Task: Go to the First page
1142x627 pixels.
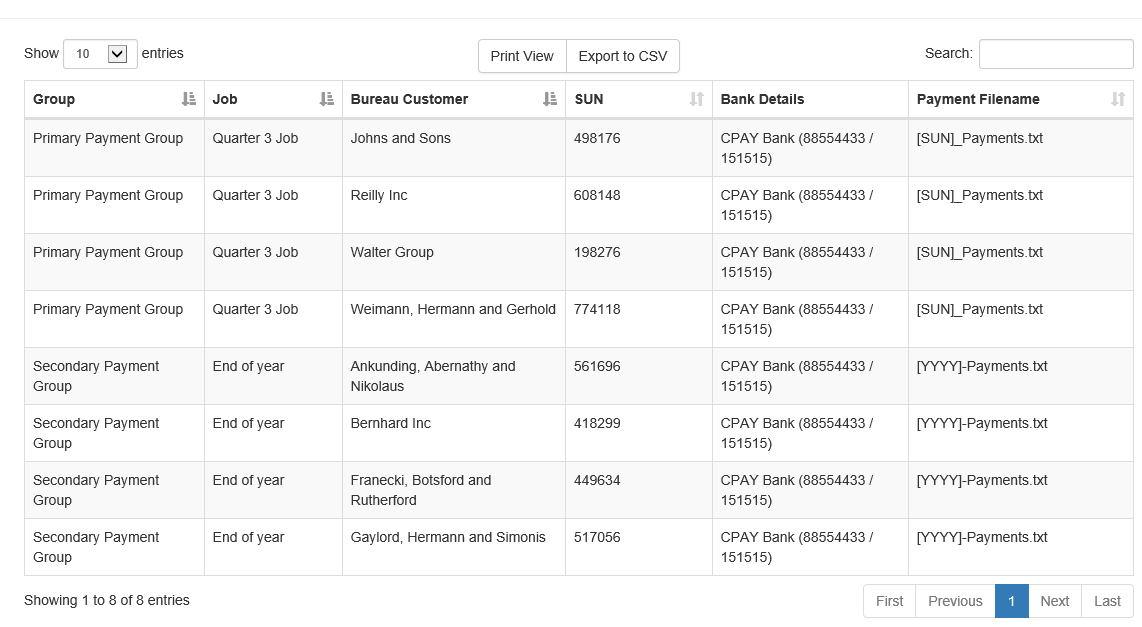Action: [x=889, y=601]
